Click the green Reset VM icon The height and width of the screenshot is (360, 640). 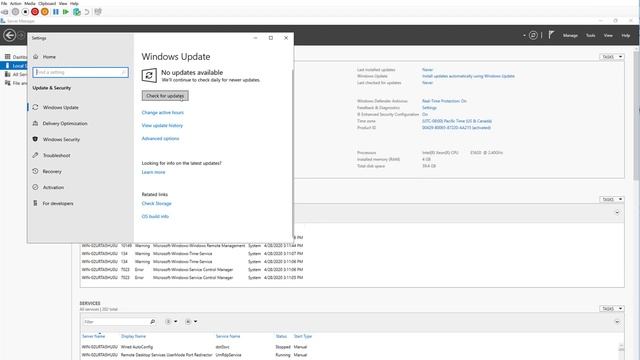point(66,12)
